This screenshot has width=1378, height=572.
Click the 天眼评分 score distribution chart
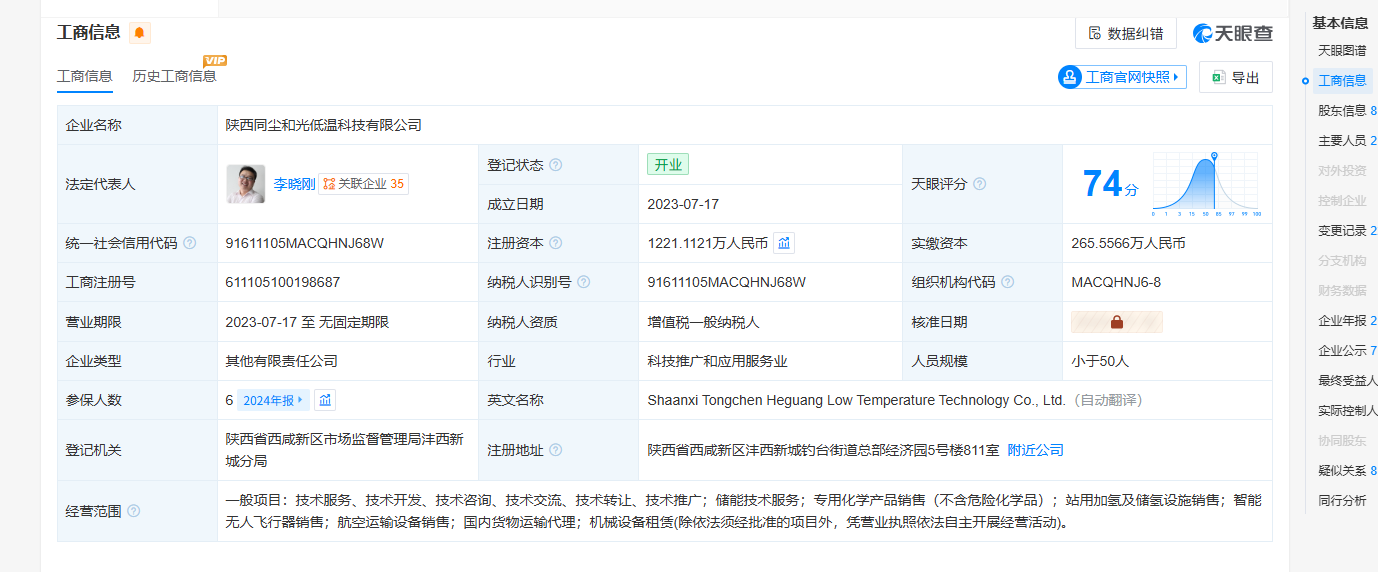coord(1206,184)
